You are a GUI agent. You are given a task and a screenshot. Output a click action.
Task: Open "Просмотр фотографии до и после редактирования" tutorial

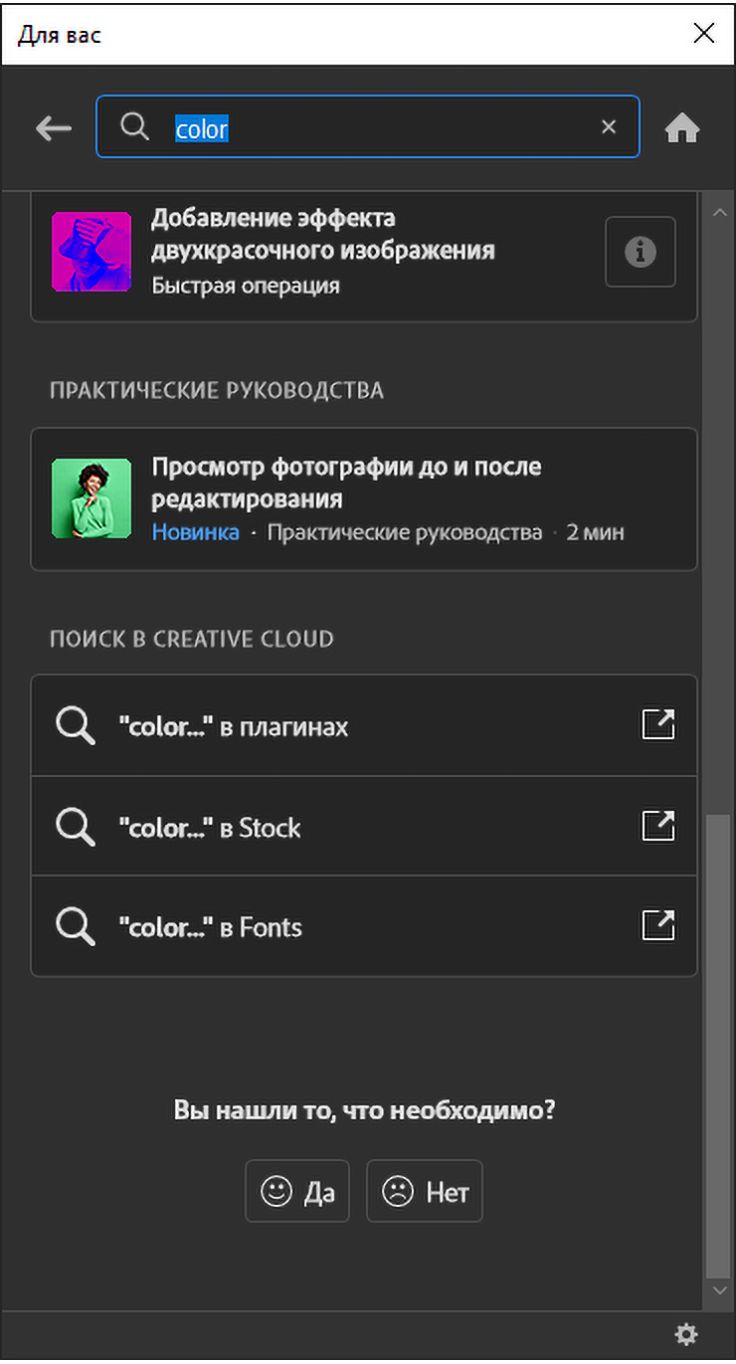click(346, 482)
